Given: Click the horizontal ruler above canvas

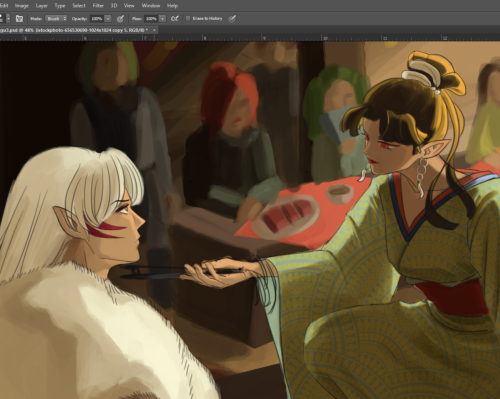Looking at the screenshot, I should (250, 38).
